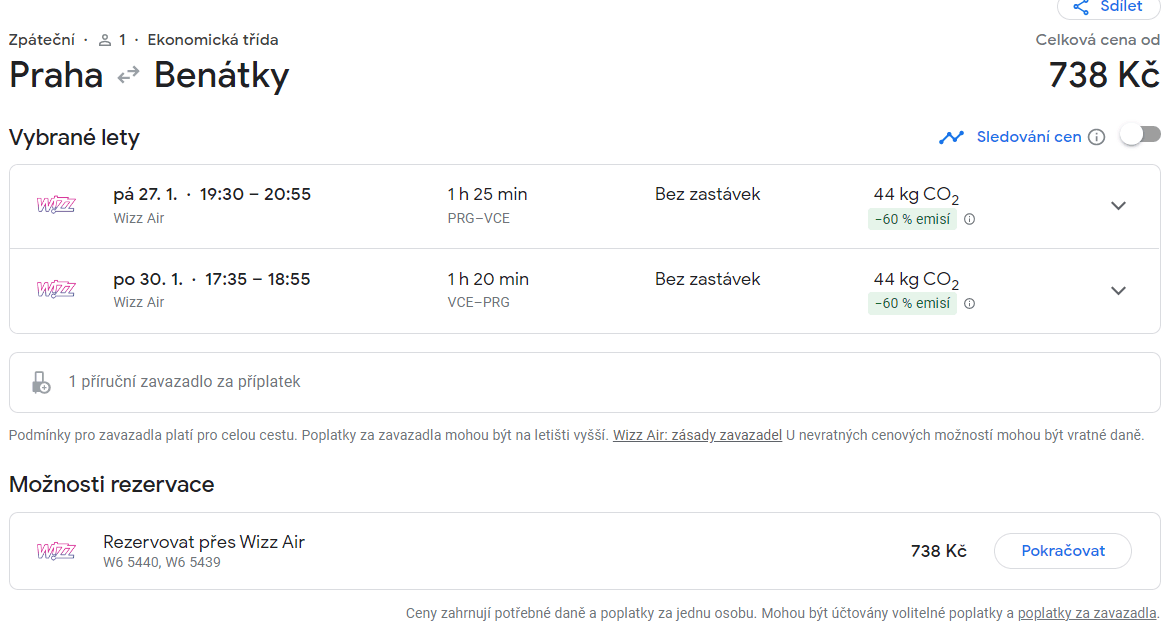The width and height of the screenshot is (1171, 630).
Task: Select the Rezervovat přes Wizz Air option
Action: pyautogui.click(x=585, y=551)
